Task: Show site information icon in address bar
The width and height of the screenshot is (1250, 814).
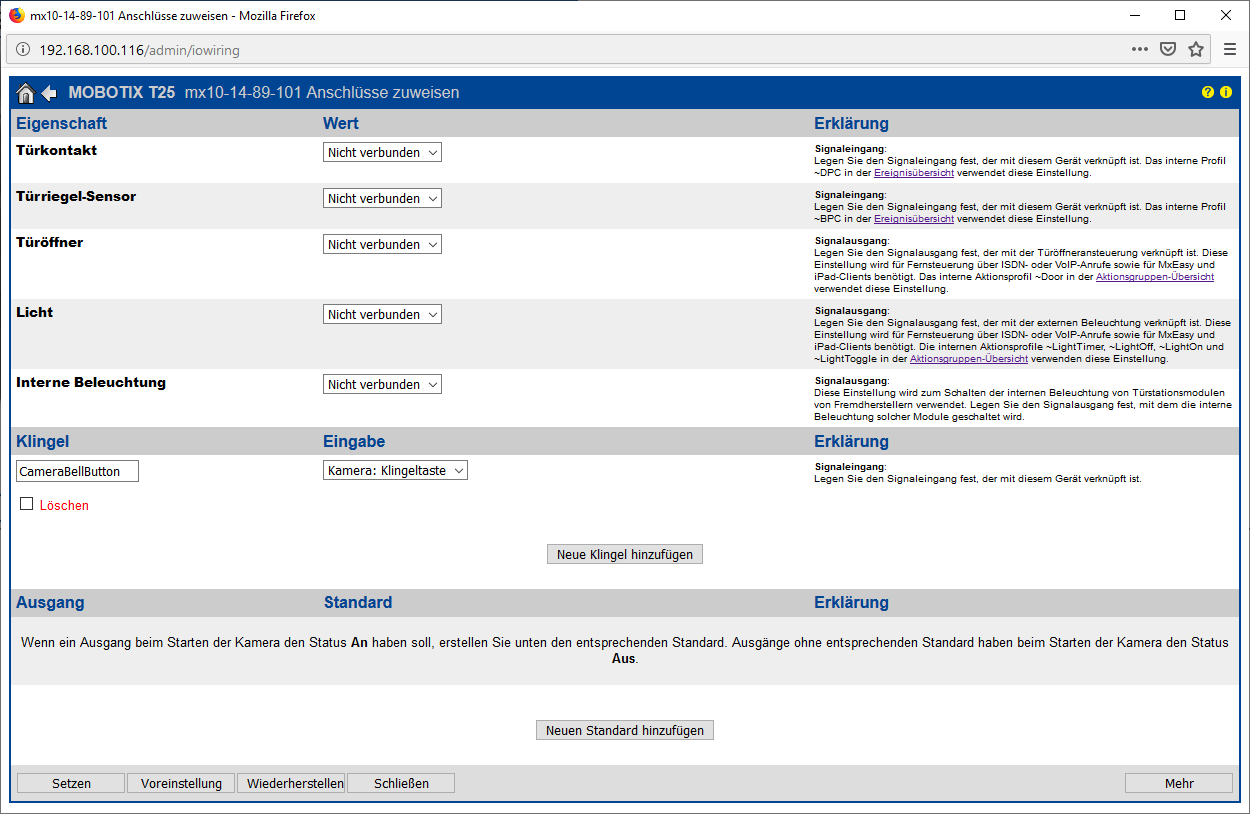Action: tap(23, 49)
